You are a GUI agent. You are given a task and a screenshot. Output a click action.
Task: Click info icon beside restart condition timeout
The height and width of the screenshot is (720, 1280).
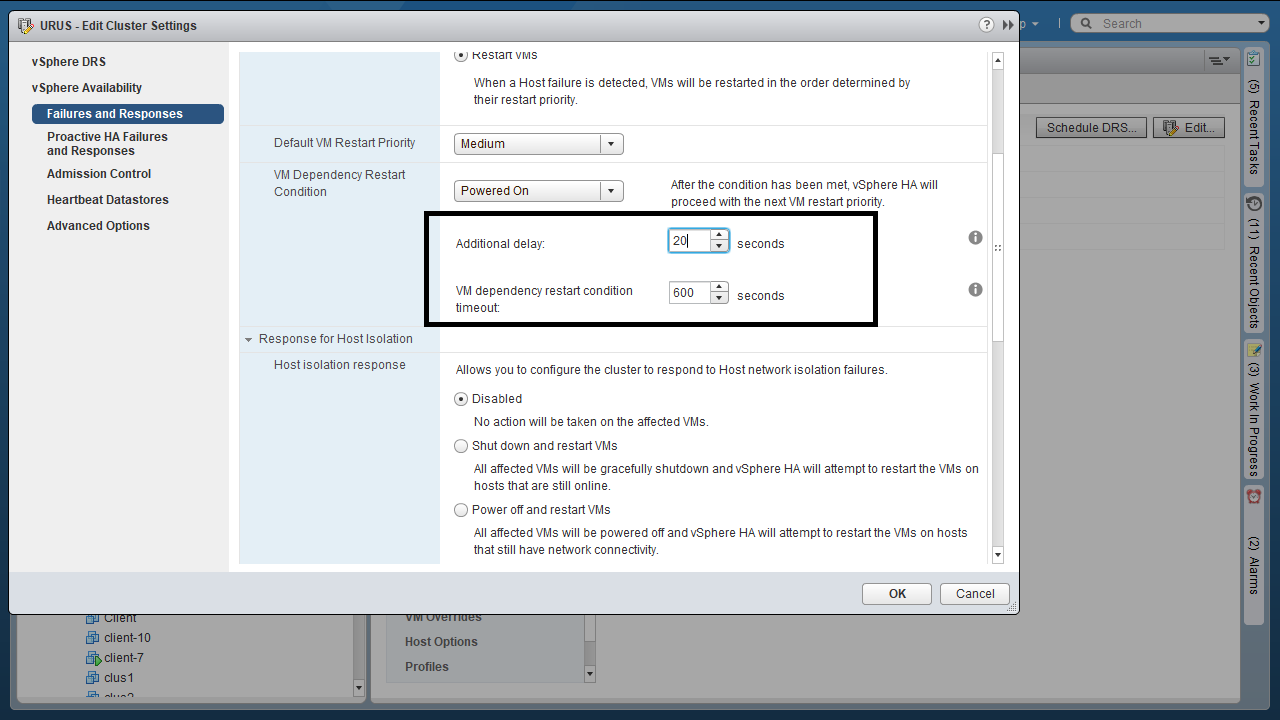tap(975, 290)
